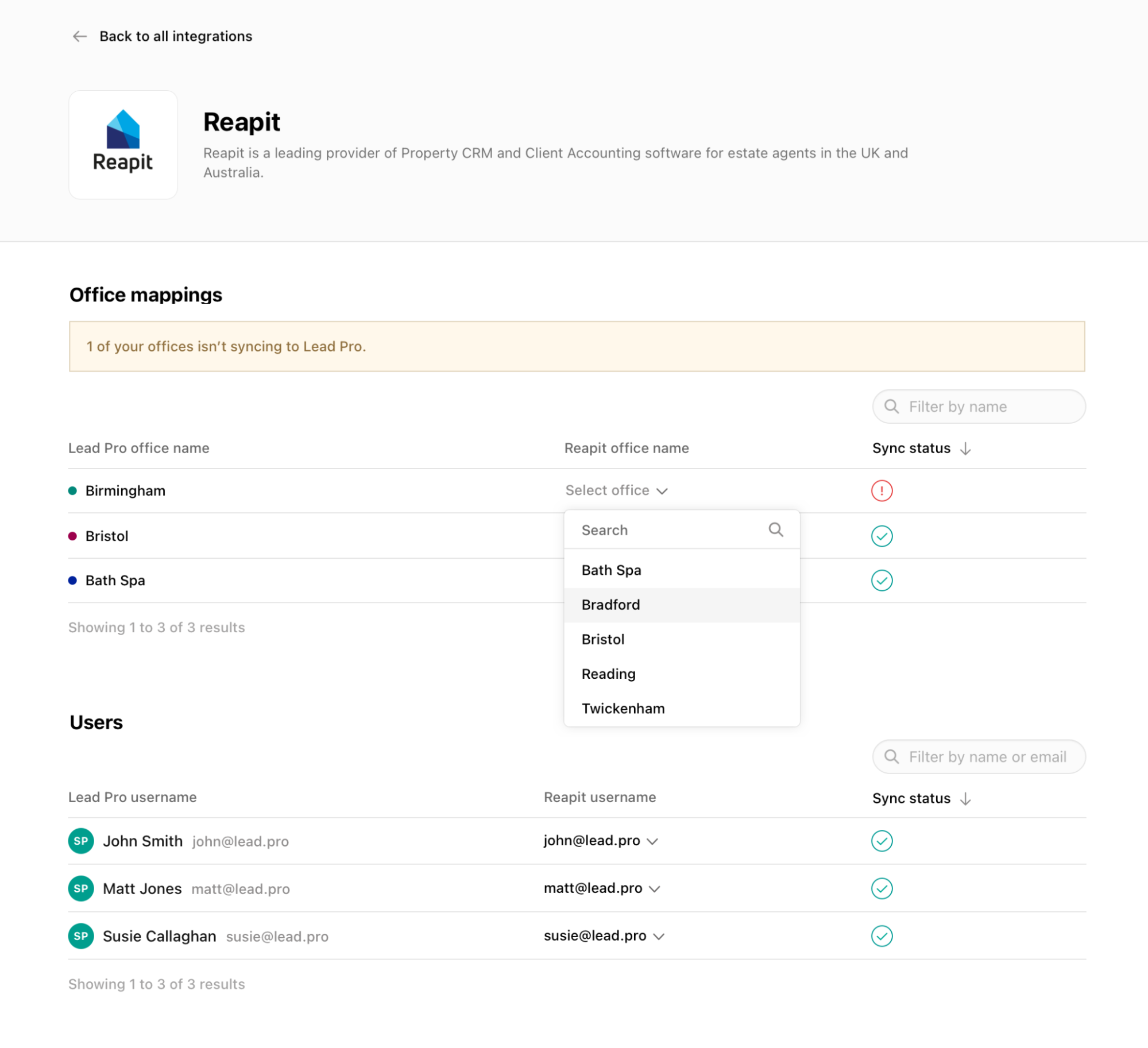
Task: Select Twickenham in the office dropdown
Action: pyautogui.click(x=623, y=709)
